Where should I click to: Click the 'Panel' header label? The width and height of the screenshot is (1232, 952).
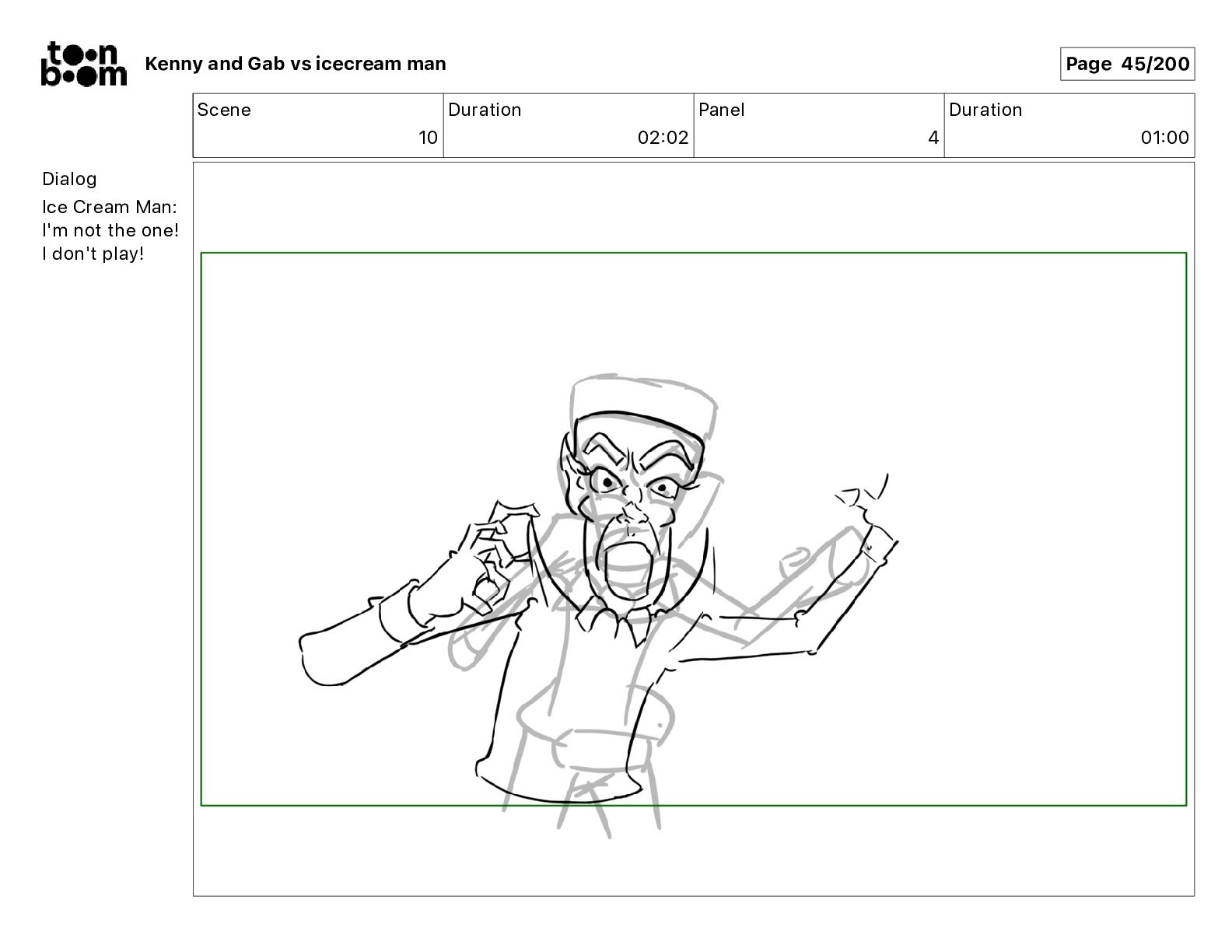point(722,110)
